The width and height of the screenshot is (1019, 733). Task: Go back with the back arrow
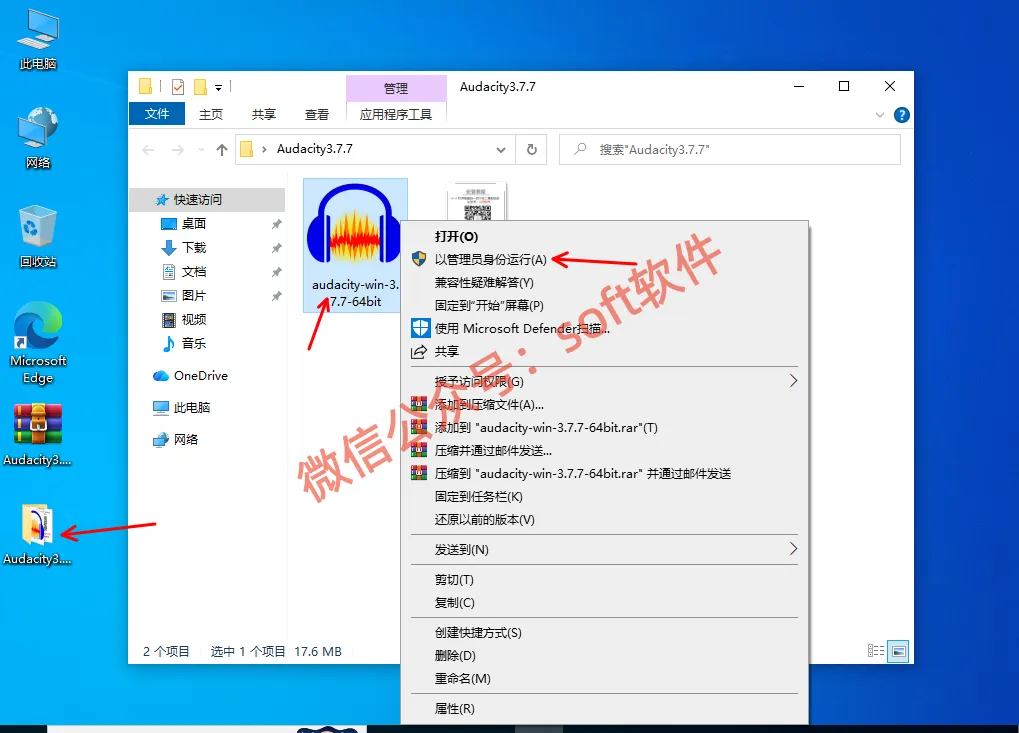[x=148, y=150]
